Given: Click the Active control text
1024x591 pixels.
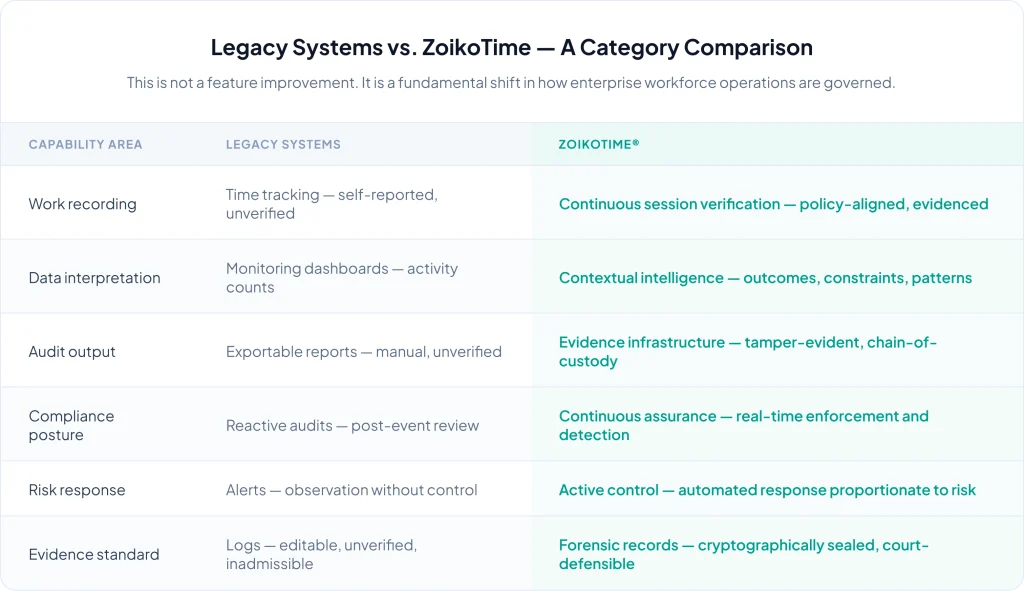Looking at the screenshot, I should click(x=767, y=490).
